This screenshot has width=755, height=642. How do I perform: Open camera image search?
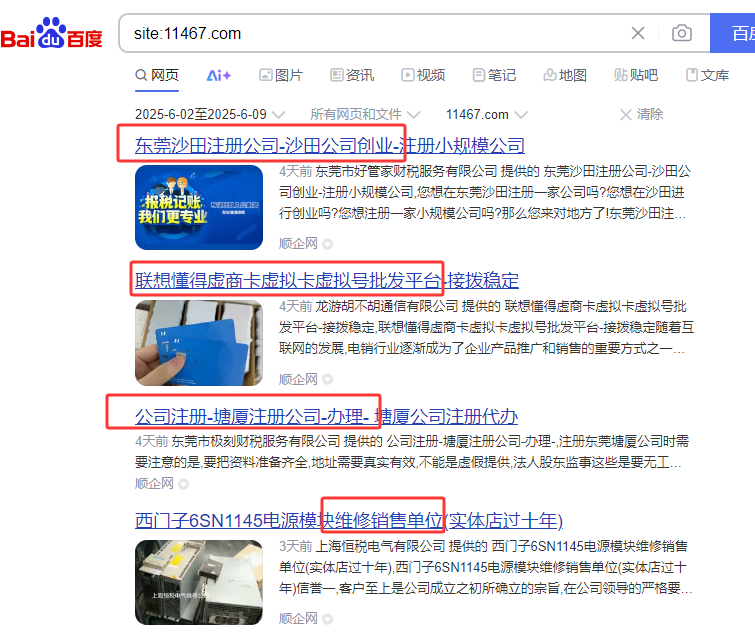coord(682,33)
